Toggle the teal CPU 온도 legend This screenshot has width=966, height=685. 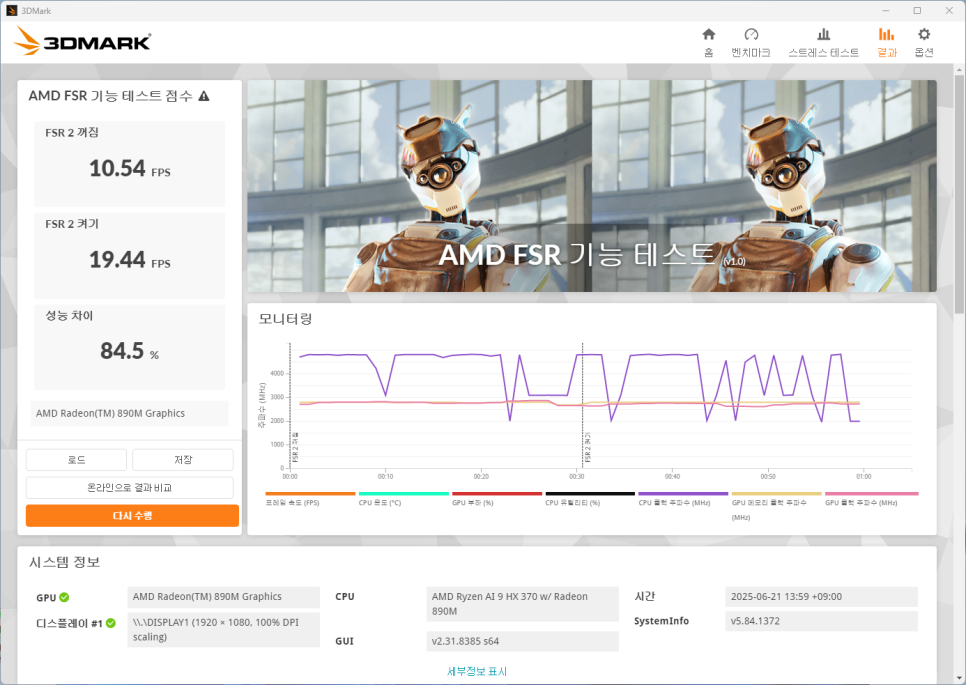click(404, 498)
